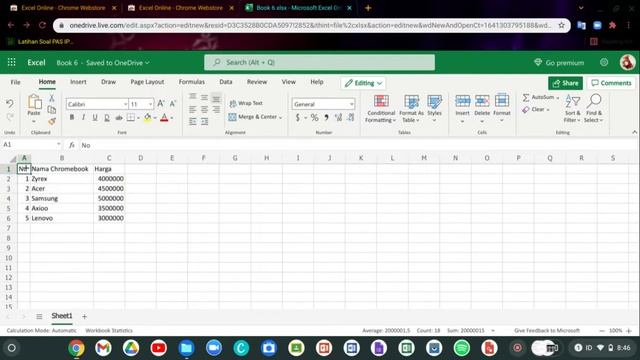Click the Increase Indent icon

(x=204, y=122)
